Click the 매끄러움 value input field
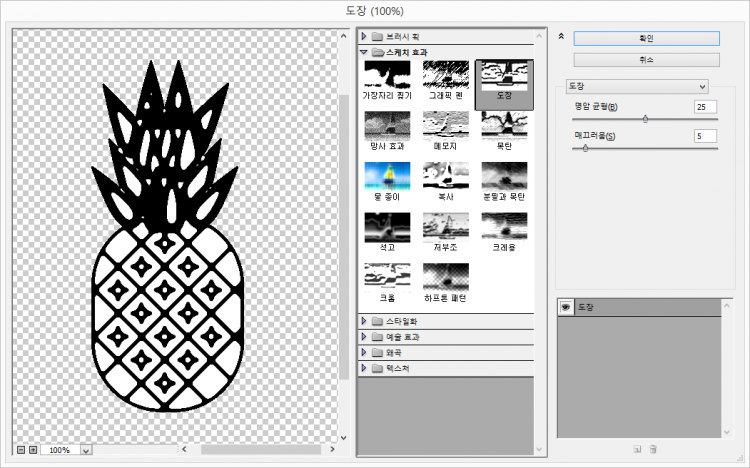 [705, 136]
